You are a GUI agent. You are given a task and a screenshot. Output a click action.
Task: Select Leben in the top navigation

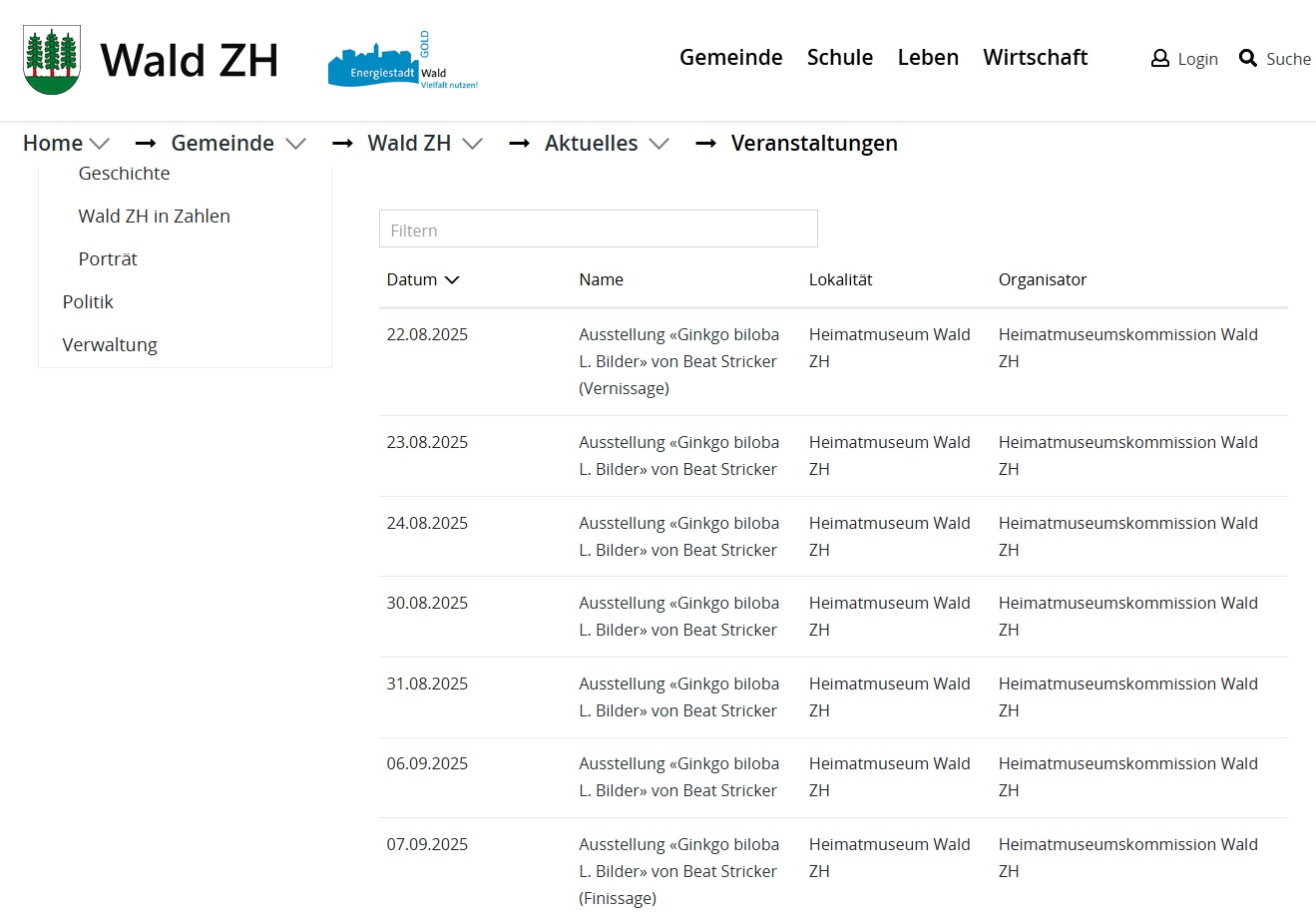tap(927, 58)
